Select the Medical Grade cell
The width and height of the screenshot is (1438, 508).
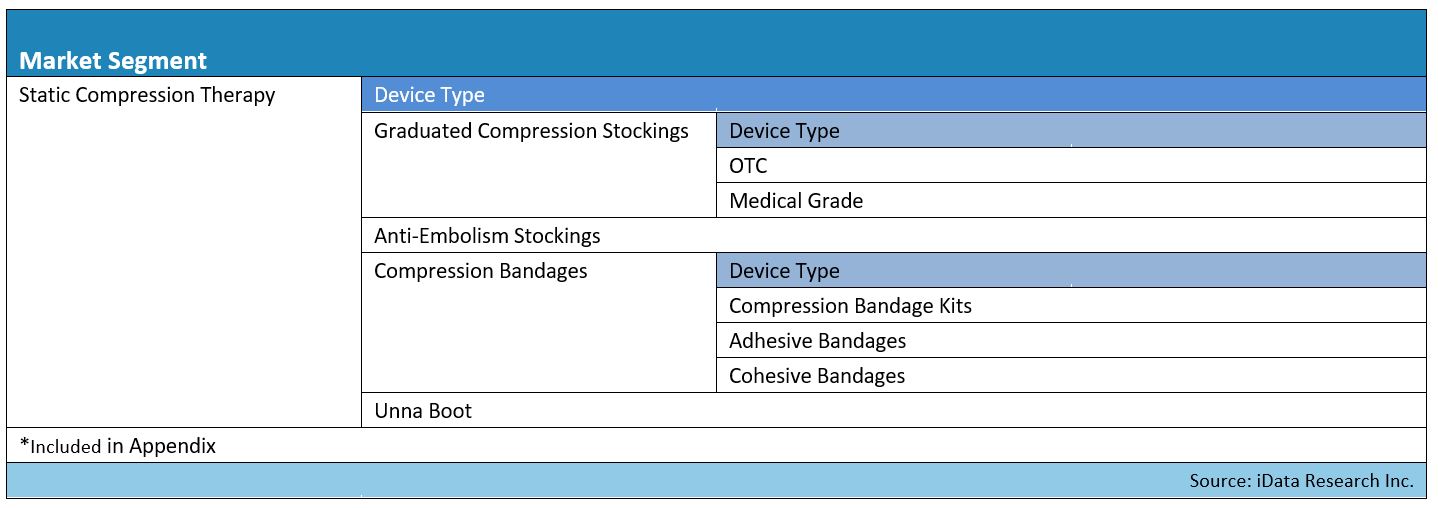coord(1071,200)
